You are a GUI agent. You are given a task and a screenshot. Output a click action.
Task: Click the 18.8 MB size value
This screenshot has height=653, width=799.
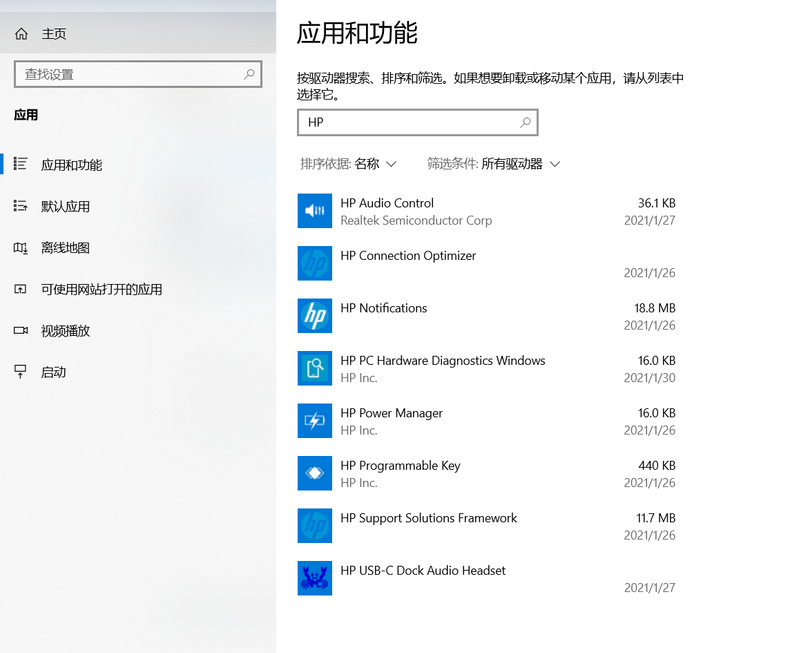[655, 308]
